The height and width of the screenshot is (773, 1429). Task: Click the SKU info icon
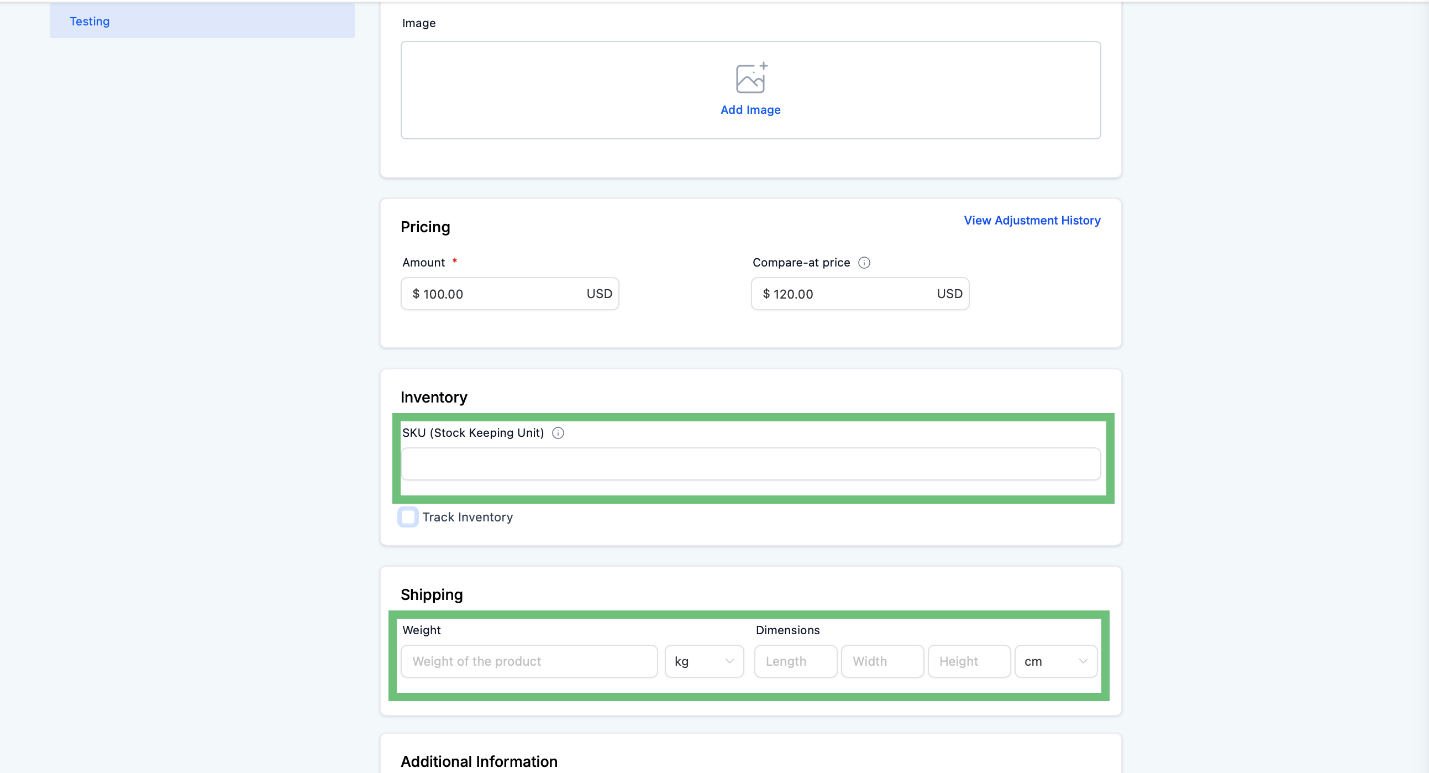(558, 433)
